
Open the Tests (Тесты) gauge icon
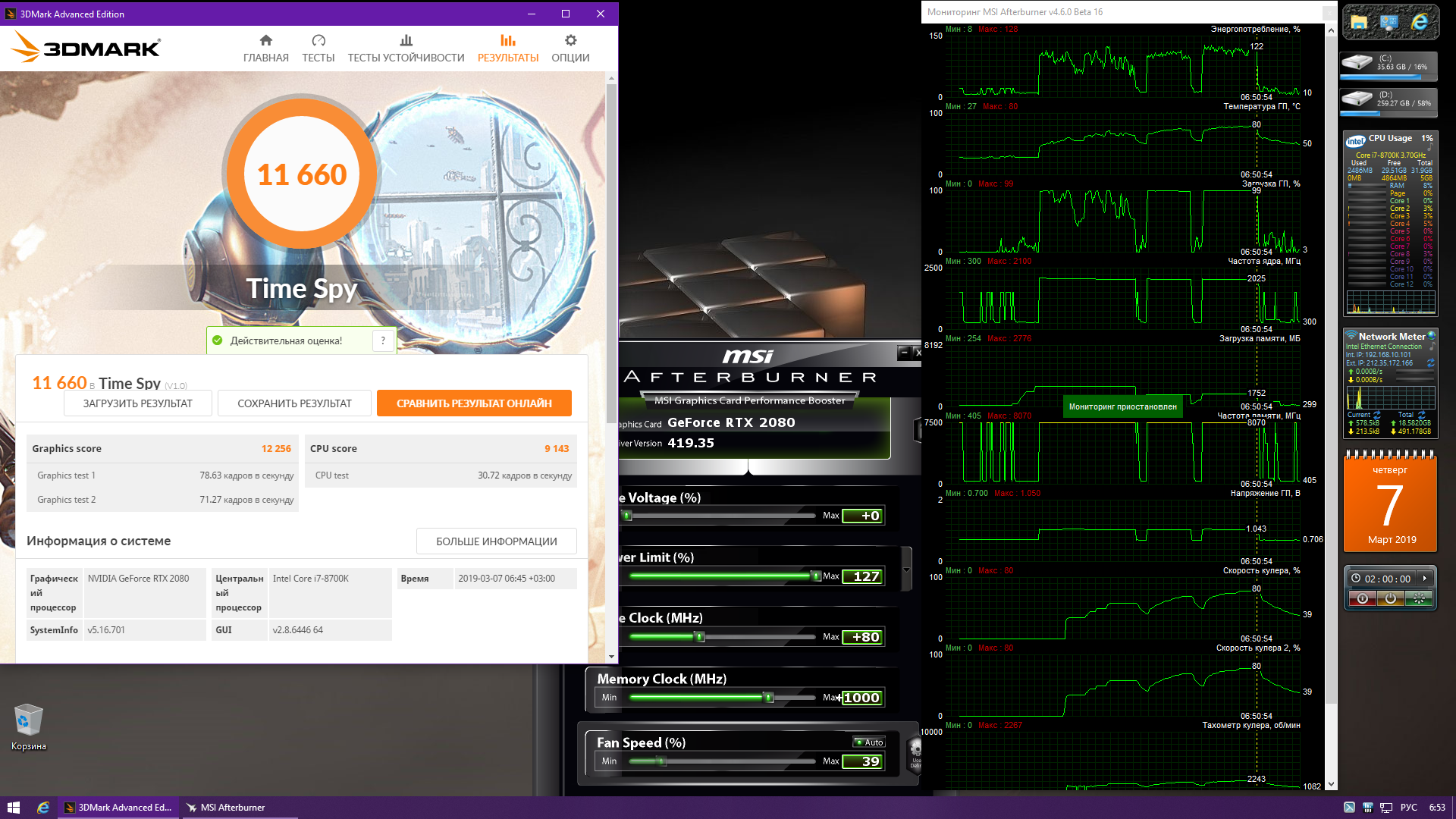click(318, 40)
